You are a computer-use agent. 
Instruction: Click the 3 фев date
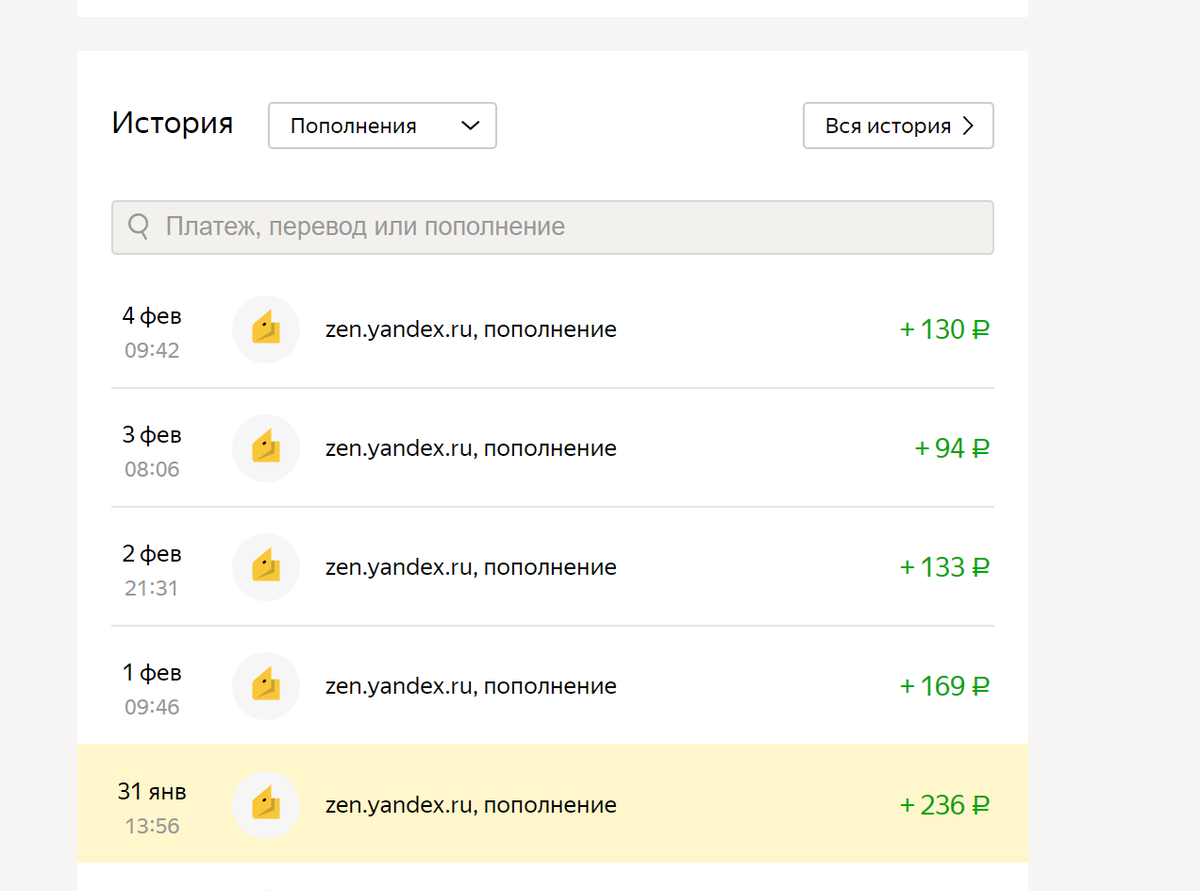pyautogui.click(x=152, y=435)
